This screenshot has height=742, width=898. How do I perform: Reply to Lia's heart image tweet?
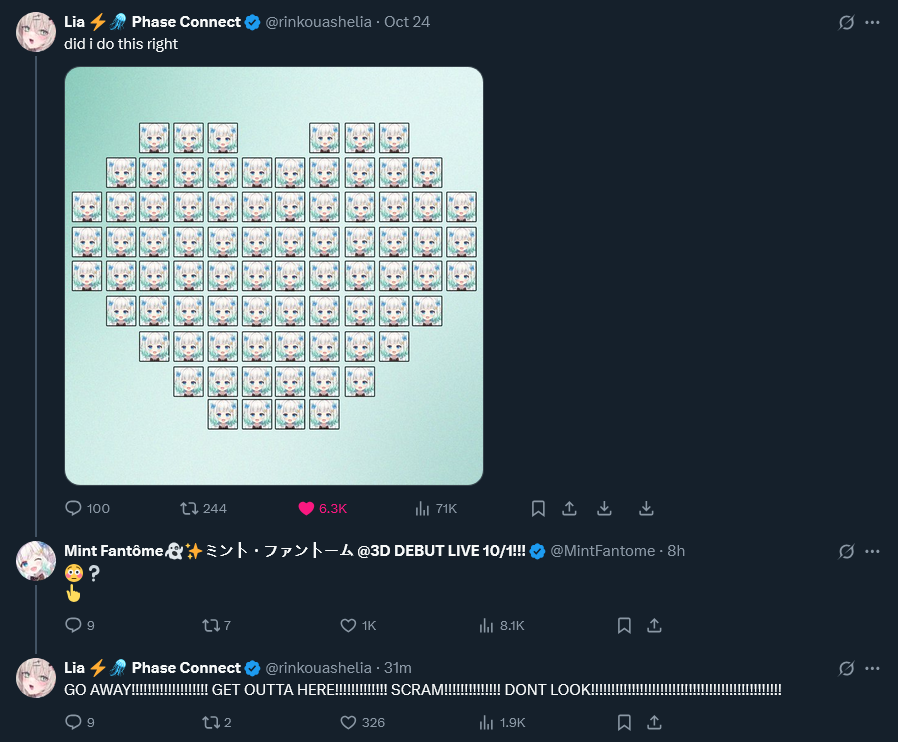tap(73, 508)
